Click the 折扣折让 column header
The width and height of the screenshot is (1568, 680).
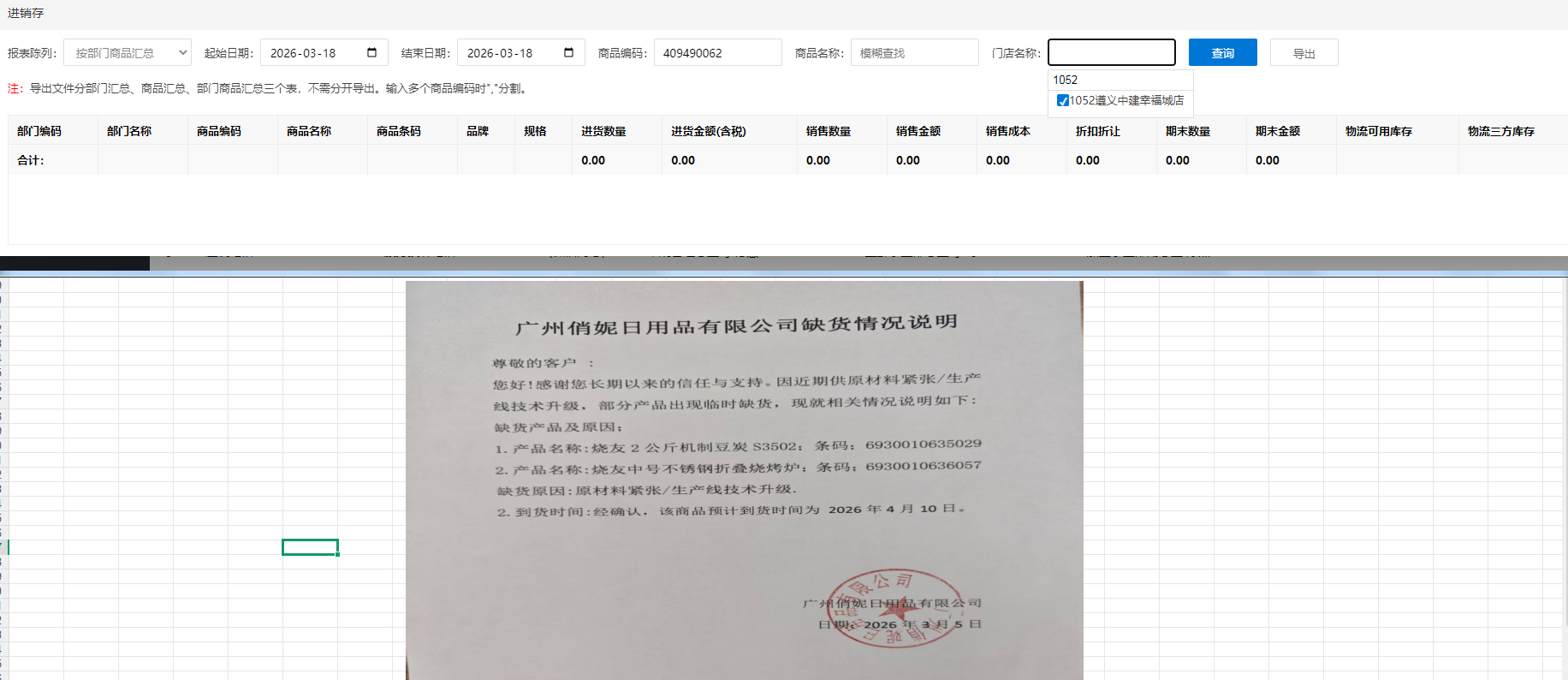tap(1097, 131)
